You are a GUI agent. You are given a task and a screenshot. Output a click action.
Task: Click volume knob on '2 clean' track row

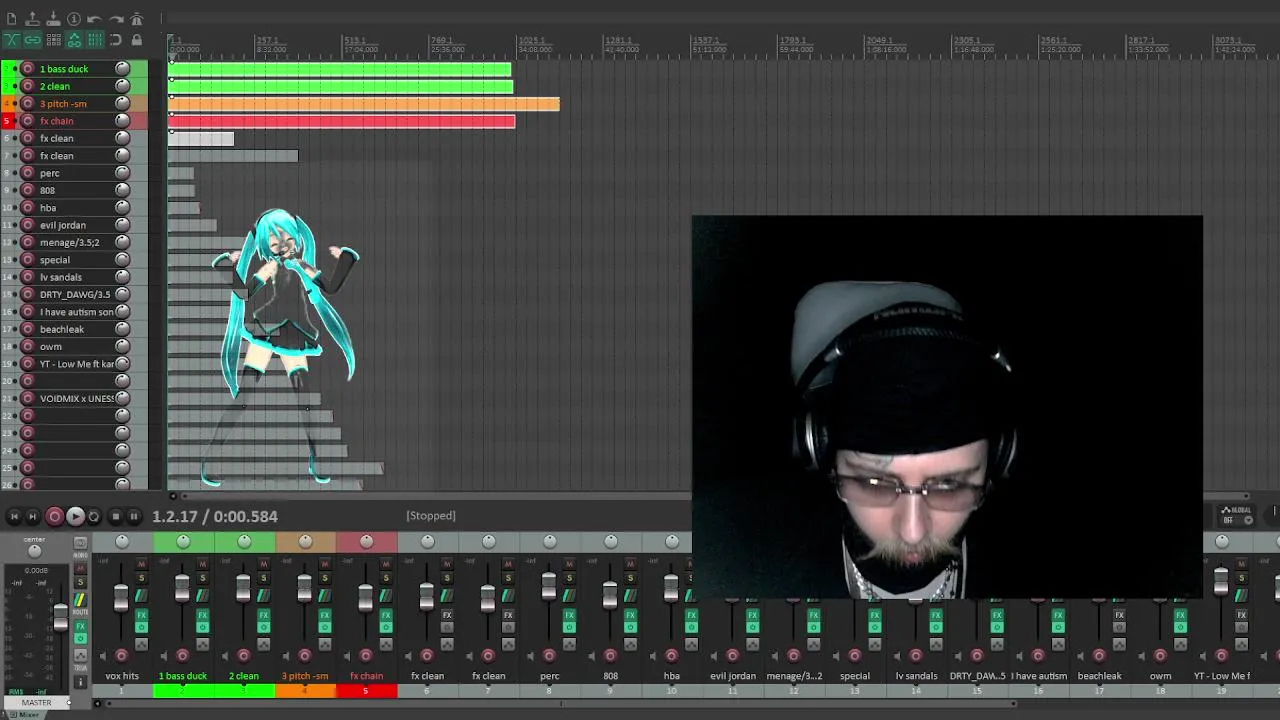coord(122,86)
